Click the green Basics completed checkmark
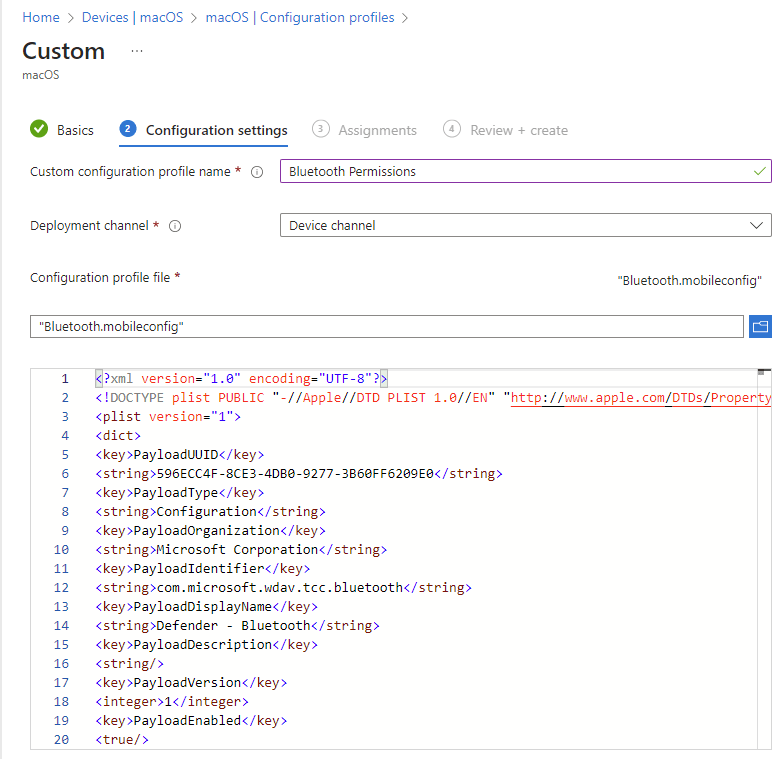This screenshot has width=779, height=759. (39, 129)
